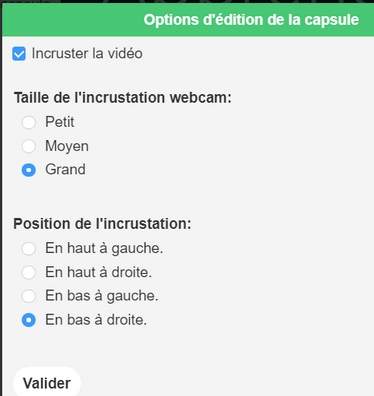Image resolution: width=374 pixels, height=396 pixels.
Task: Choose the 'En bas à droite' radio circle
Action: point(29,320)
